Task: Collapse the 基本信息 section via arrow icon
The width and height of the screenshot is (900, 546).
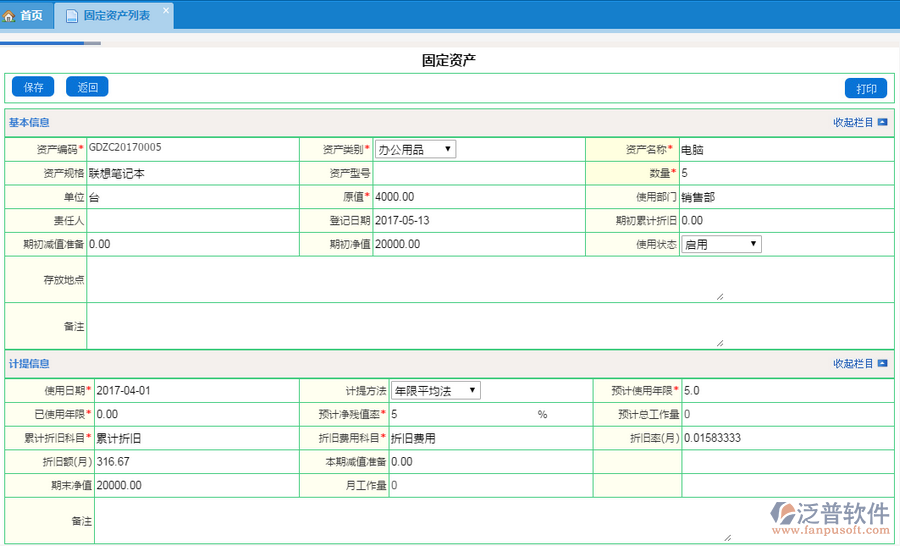Action: (x=882, y=123)
